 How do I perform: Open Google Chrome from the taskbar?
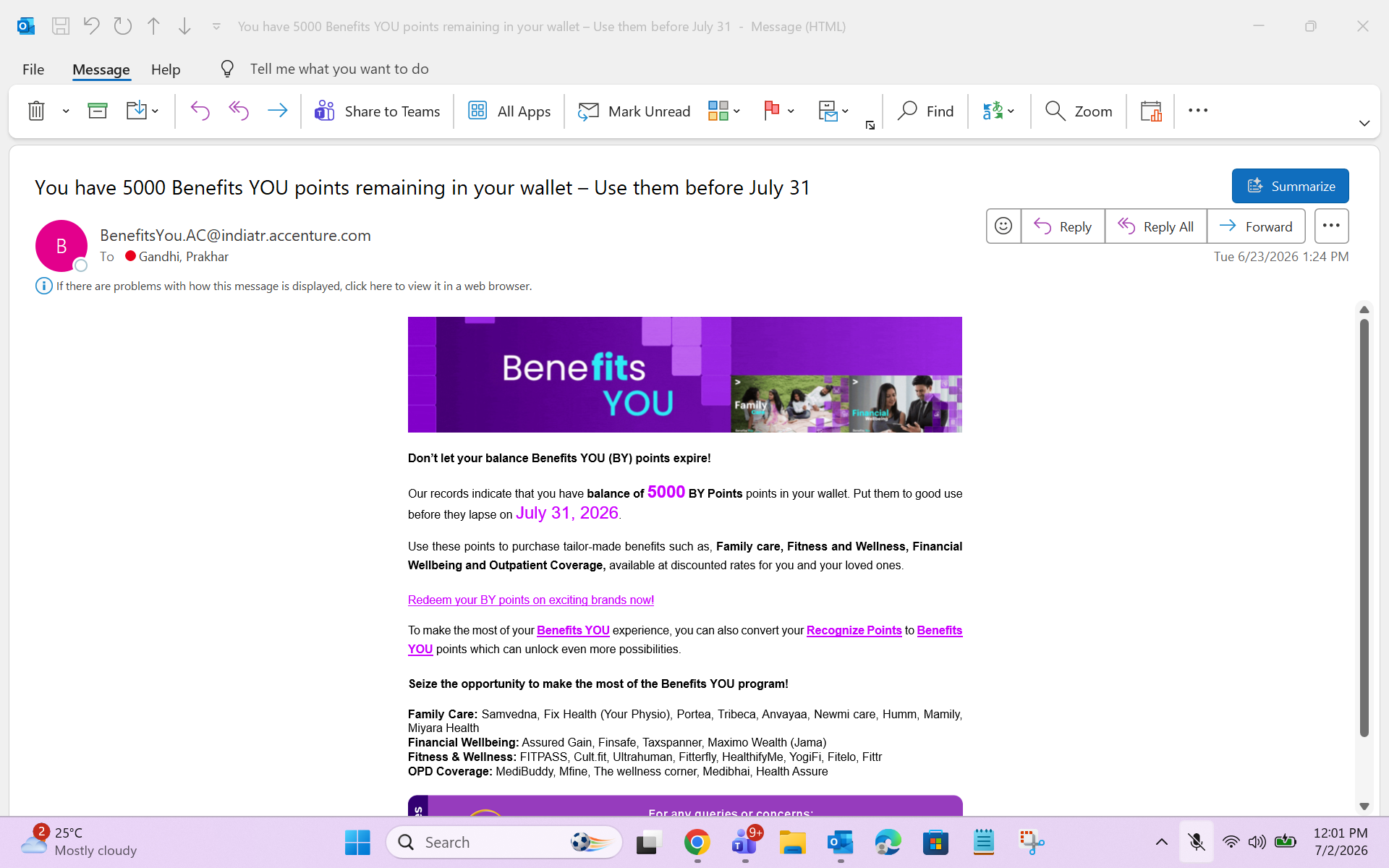697,842
